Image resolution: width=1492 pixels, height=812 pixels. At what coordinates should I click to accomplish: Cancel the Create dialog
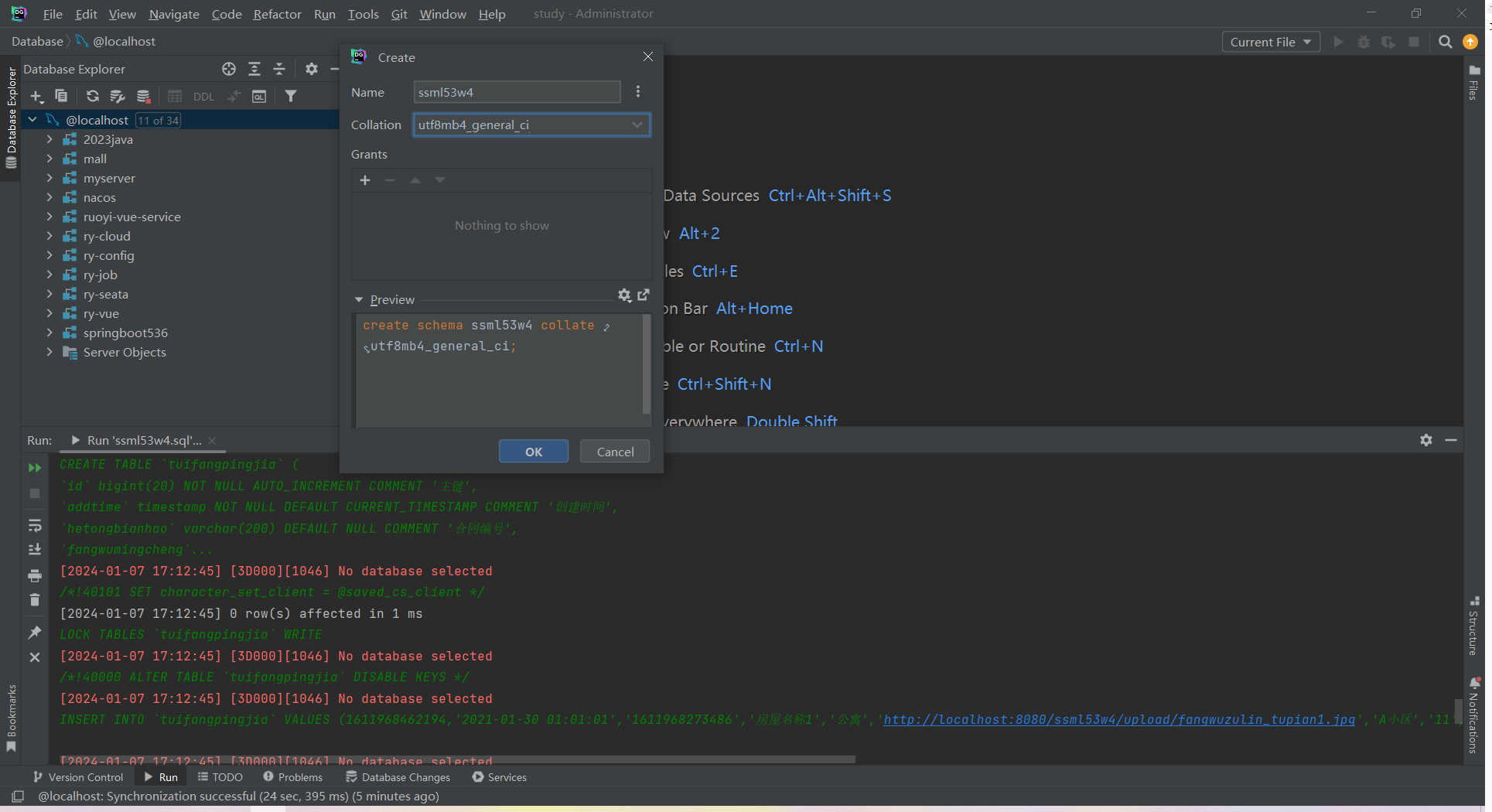(x=615, y=452)
